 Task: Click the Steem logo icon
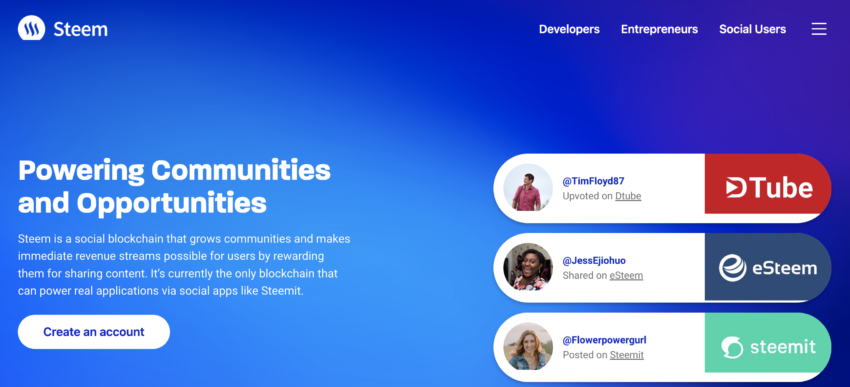click(31, 28)
